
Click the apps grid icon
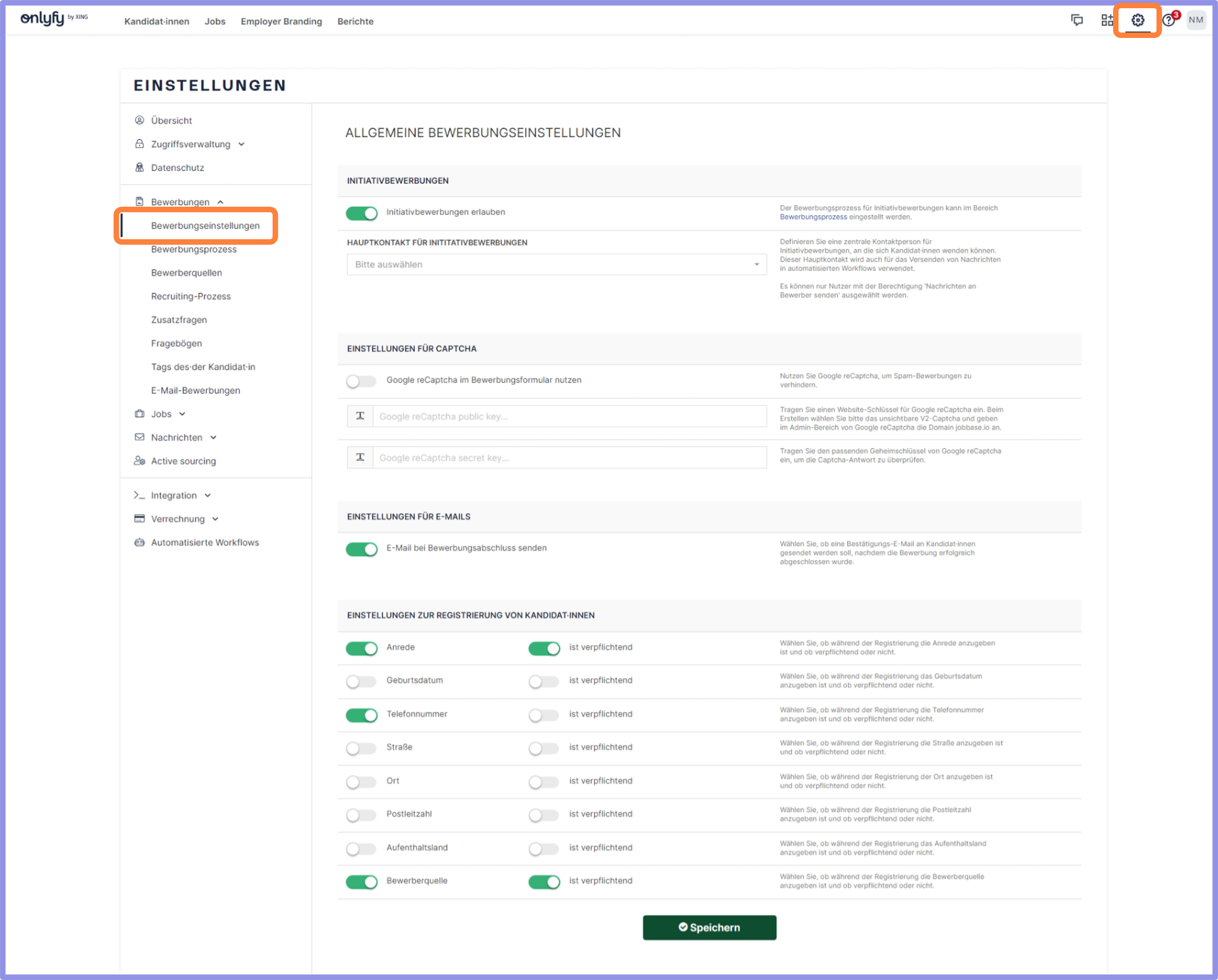(x=1107, y=21)
